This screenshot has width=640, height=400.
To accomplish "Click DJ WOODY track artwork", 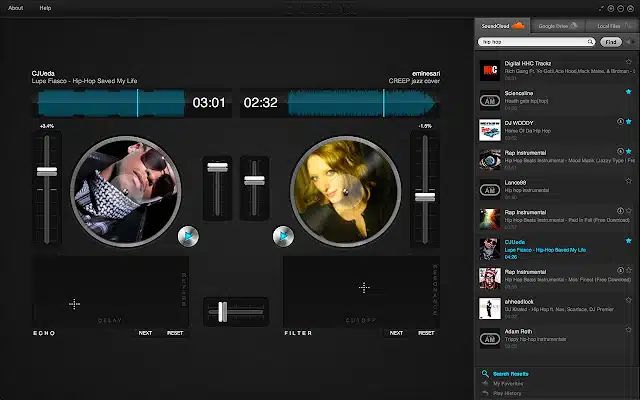I will click(490, 130).
